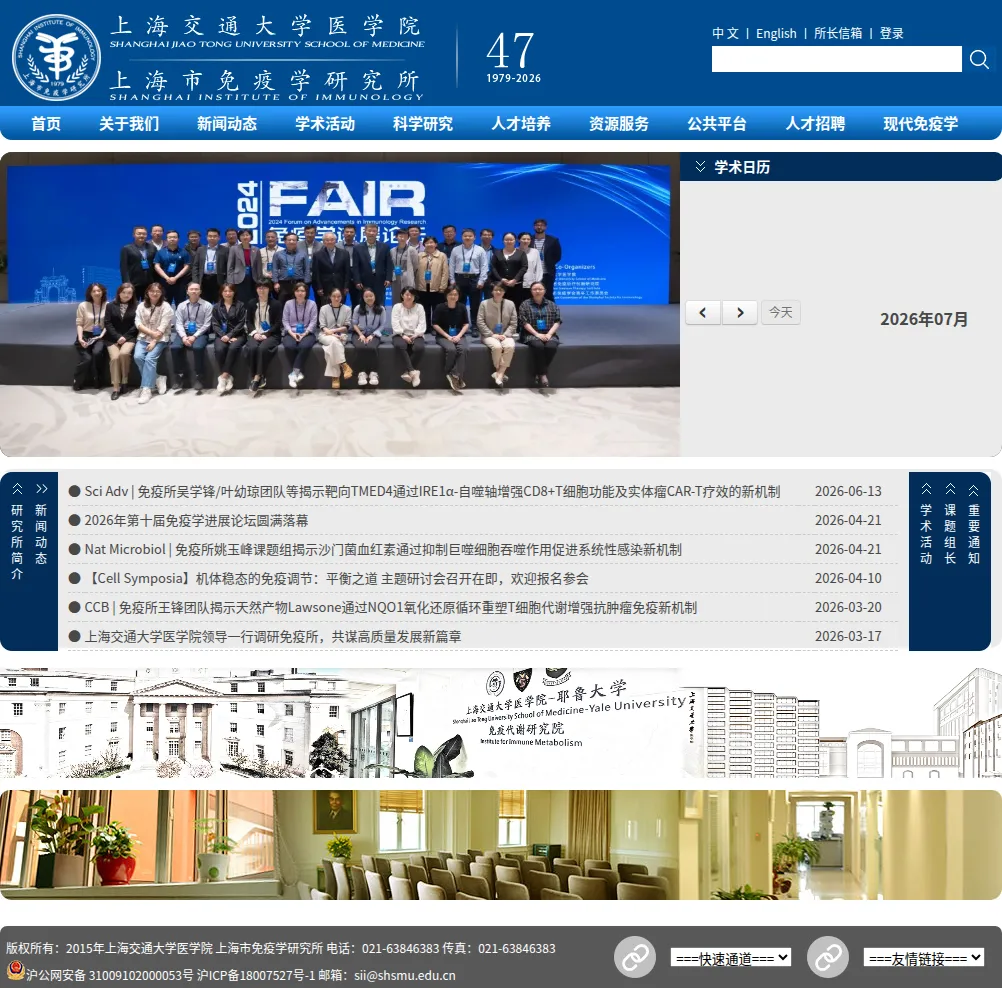
Task: Open the 2026年第十届免疫学进展论坛 news link
Action: (x=196, y=520)
